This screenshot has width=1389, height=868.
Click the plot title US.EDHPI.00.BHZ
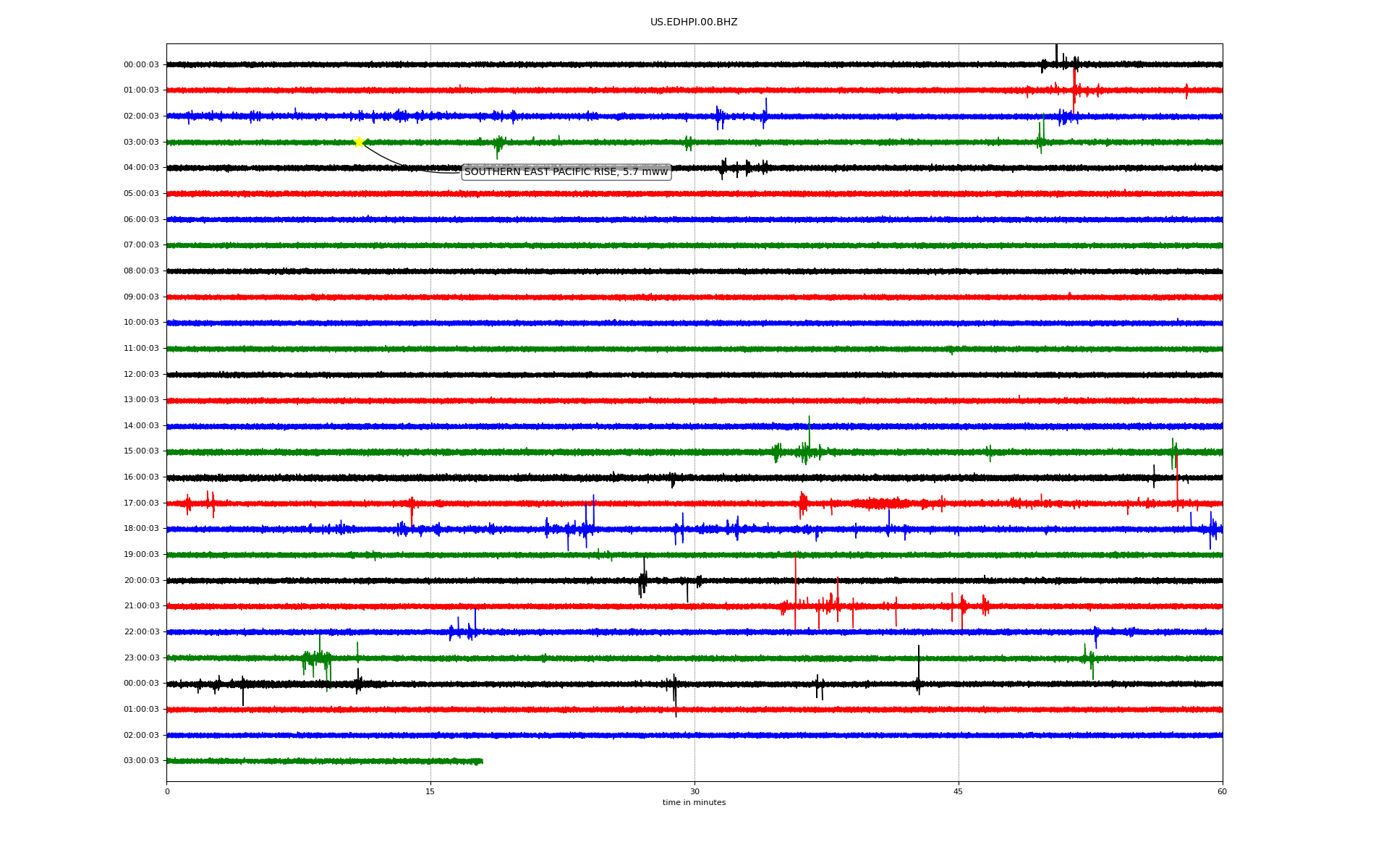(x=694, y=22)
